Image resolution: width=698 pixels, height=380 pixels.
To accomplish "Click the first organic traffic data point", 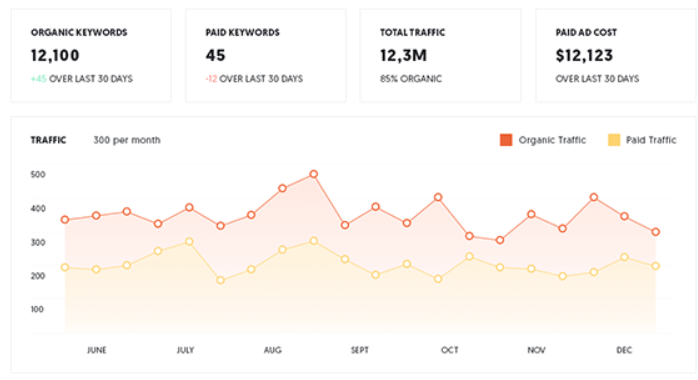I will coord(65,220).
